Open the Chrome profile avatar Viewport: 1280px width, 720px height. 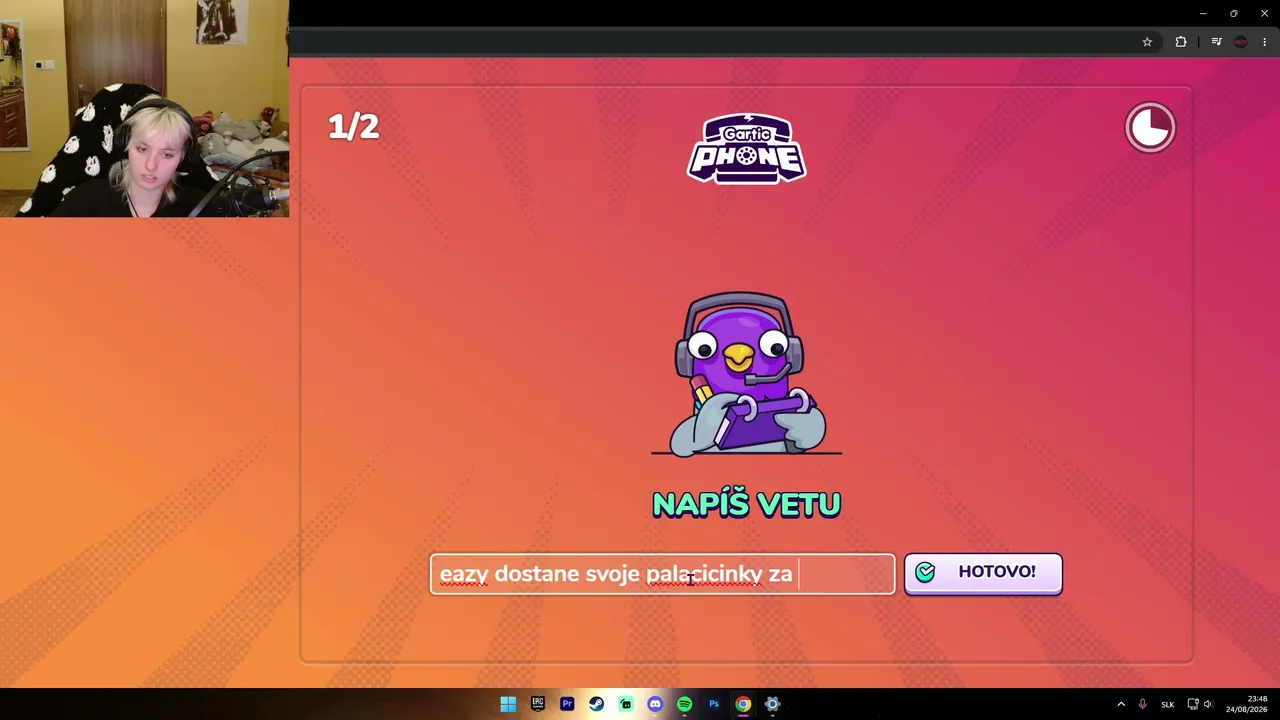pos(1241,42)
